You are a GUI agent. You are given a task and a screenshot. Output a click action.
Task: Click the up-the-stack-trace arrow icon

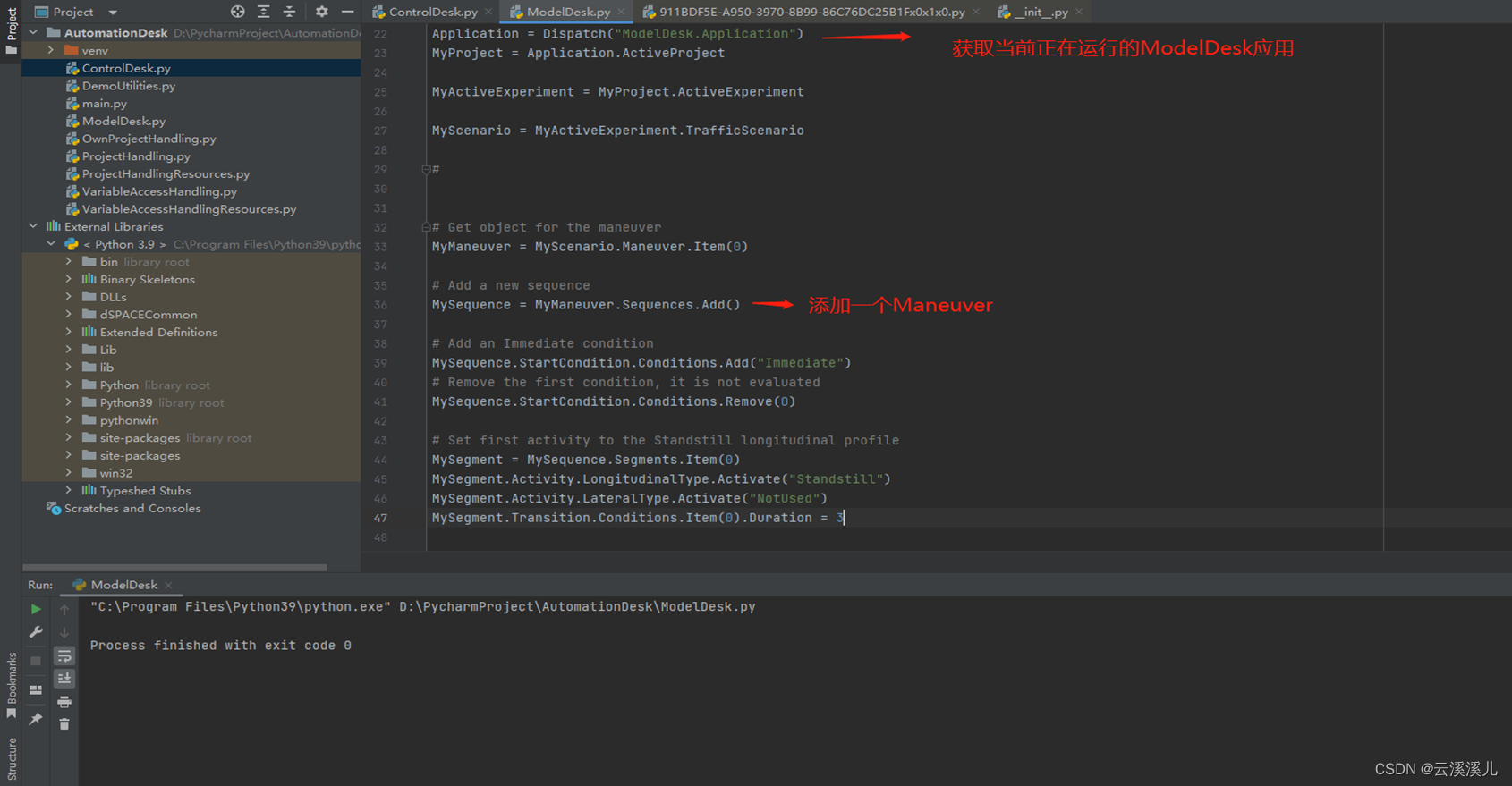pyautogui.click(x=64, y=609)
